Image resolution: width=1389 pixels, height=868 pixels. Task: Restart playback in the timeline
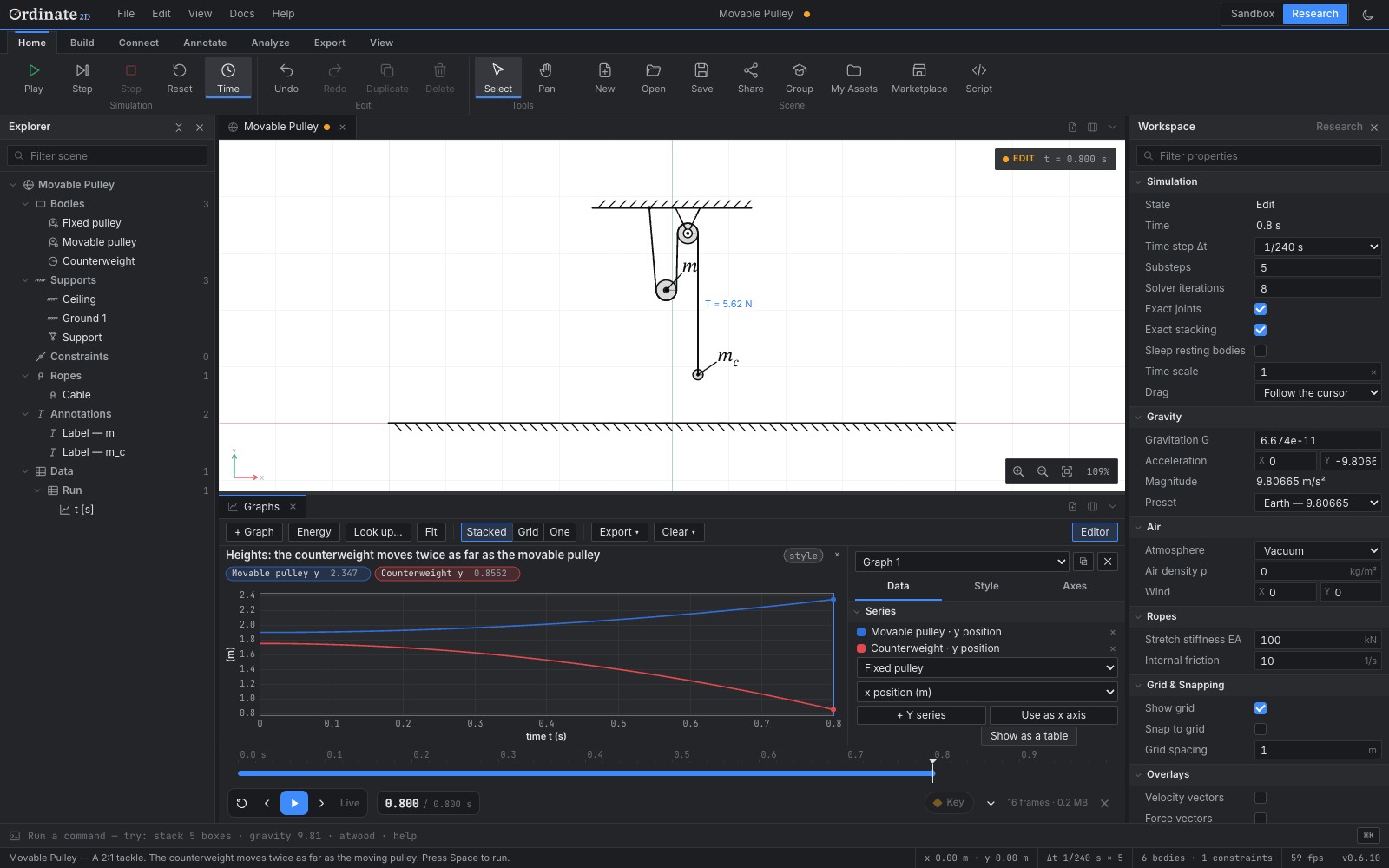pos(242,803)
